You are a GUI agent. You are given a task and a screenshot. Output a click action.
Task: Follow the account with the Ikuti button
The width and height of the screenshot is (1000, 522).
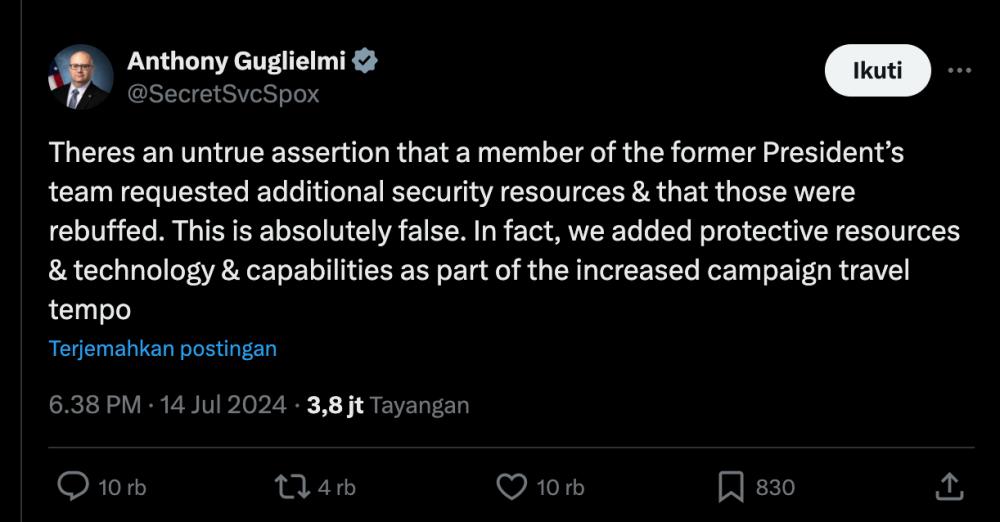coord(878,70)
